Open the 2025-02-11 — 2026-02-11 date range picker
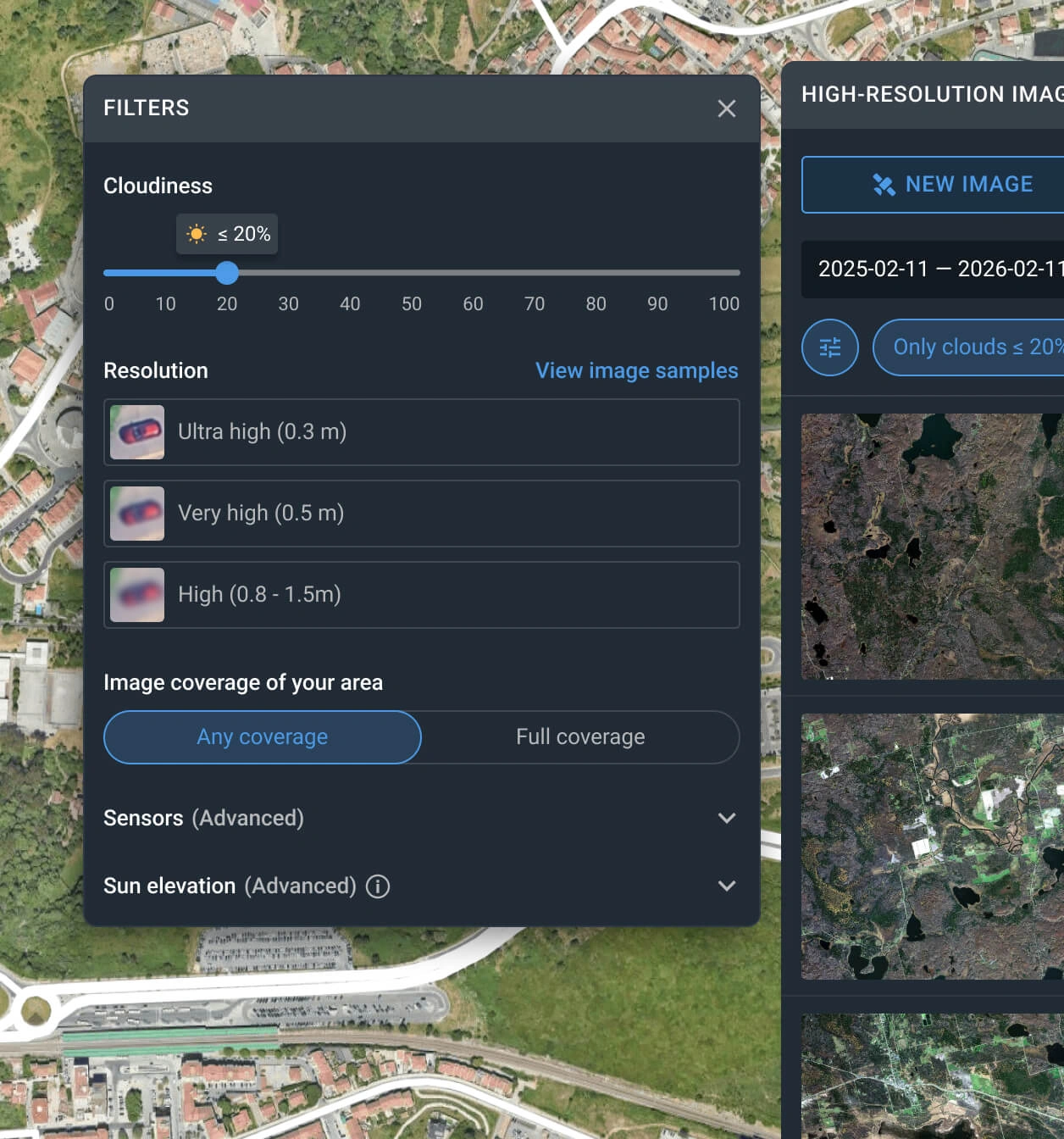The height and width of the screenshot is (1139, 1064). point(932,269)
